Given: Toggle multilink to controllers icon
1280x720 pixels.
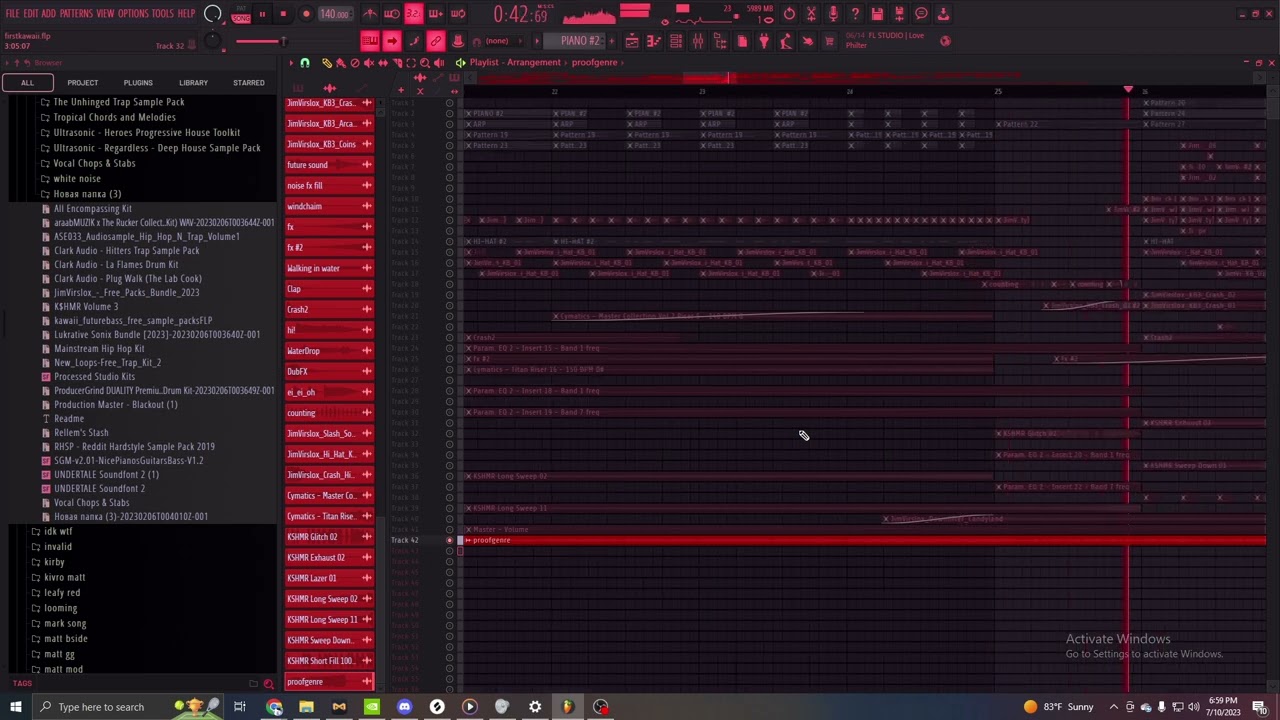Looking at the screenshot, I should [x=436, y=41].
